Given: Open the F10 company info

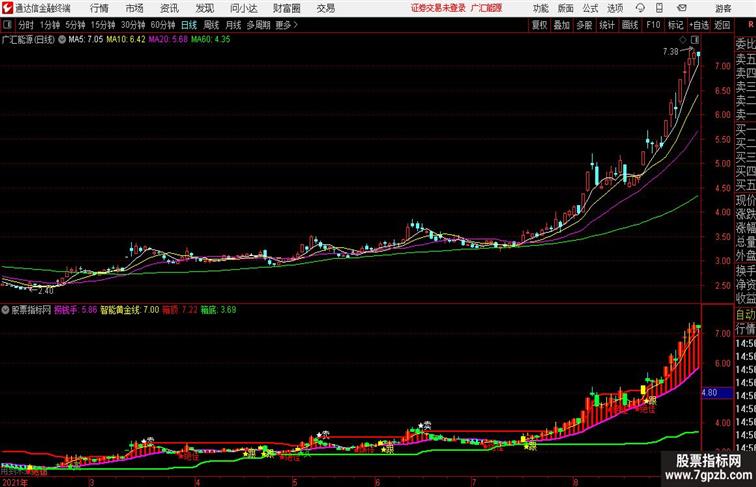Looking at the screenshot, I should click(653, 25).
